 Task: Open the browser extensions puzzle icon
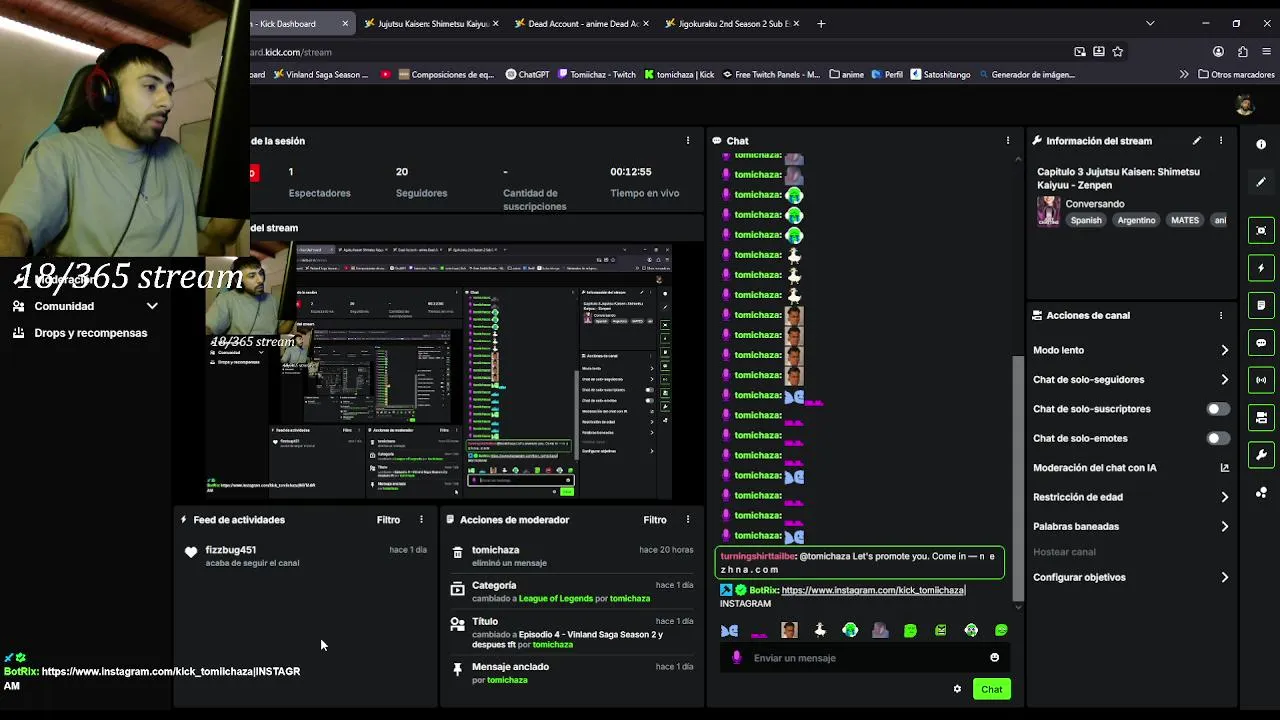coord(1243,52)
